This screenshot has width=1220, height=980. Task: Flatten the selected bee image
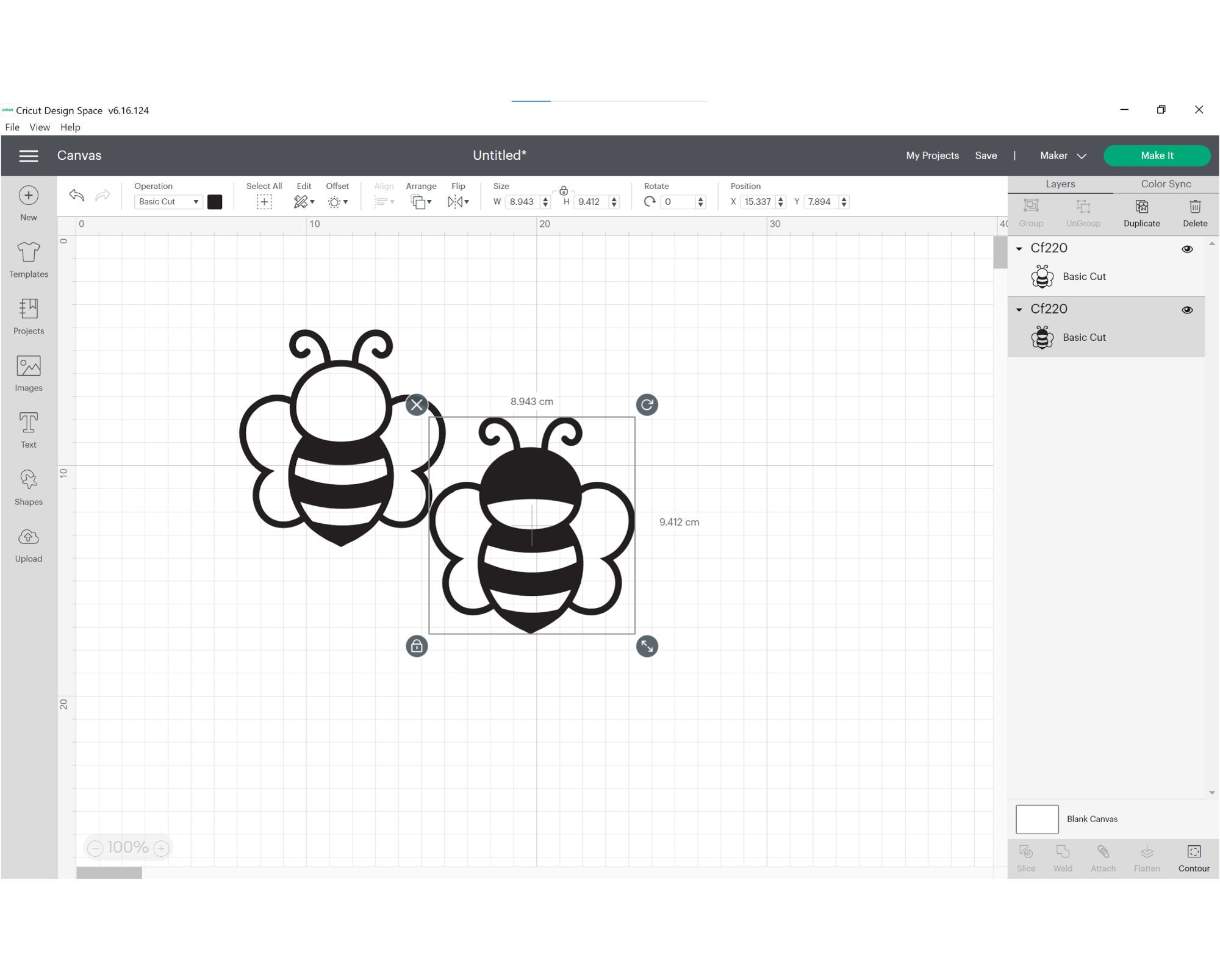pos(1147,857)
